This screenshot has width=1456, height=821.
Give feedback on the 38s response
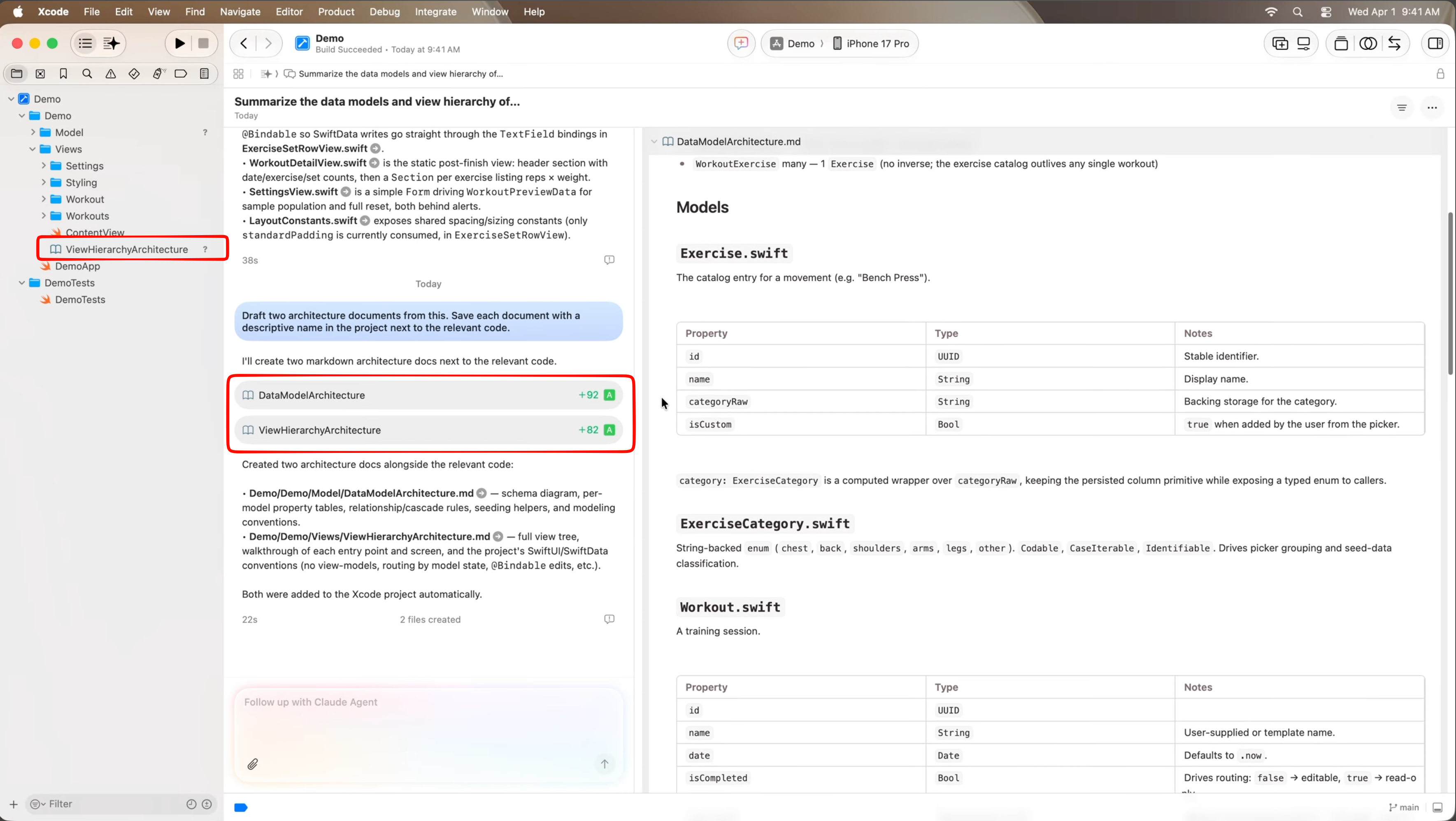coord(609,260)
